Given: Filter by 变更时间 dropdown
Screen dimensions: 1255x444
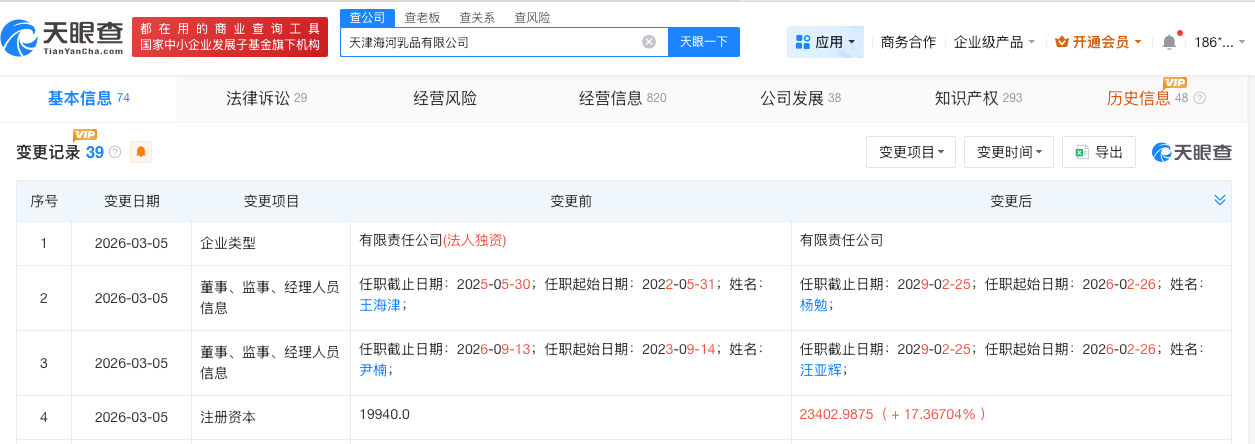Looking at the screenshot, I should (1009, 152).
